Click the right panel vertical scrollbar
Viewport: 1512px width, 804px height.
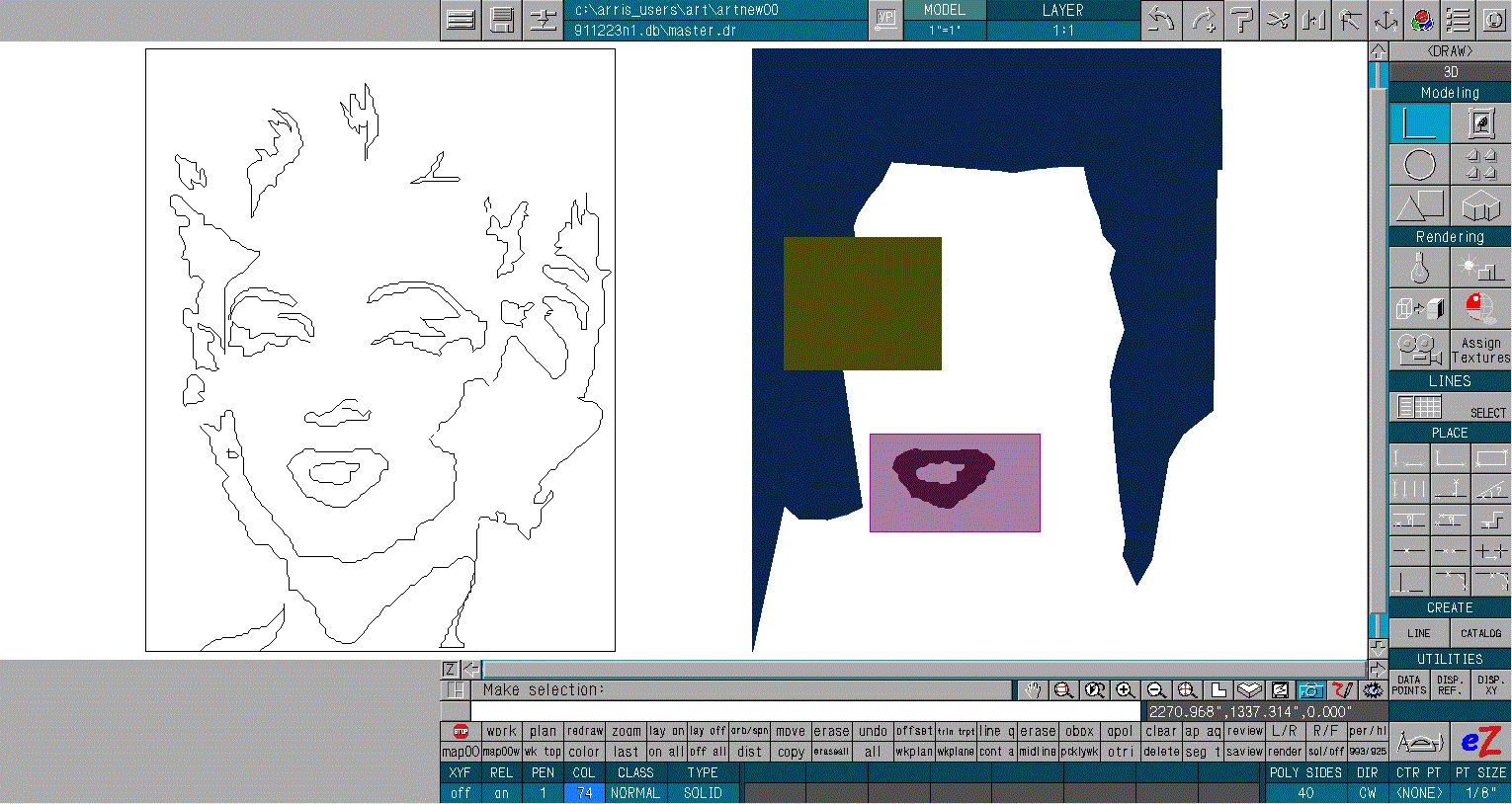(1379, 351)
